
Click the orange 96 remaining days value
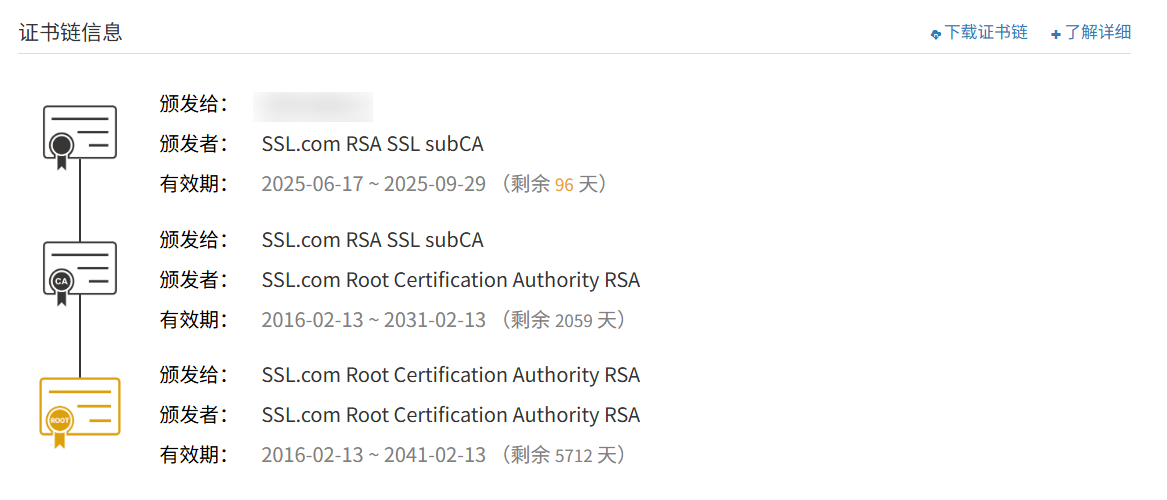coord(564,185)
